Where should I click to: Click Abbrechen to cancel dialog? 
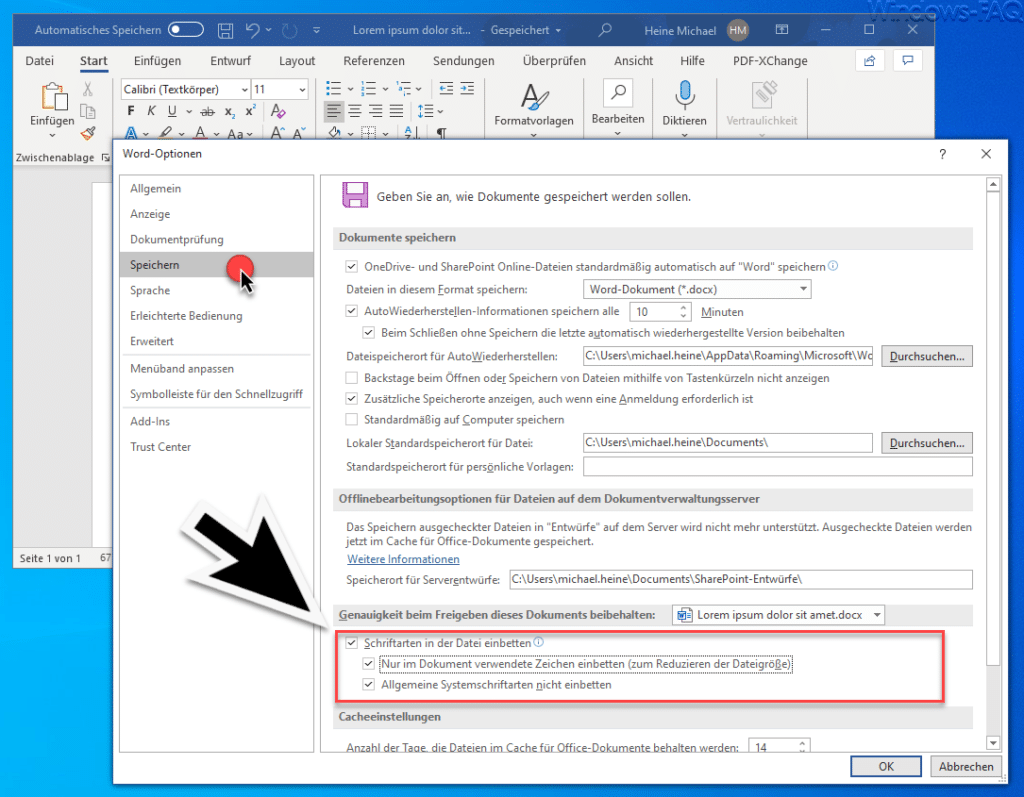tap(966, 766)
